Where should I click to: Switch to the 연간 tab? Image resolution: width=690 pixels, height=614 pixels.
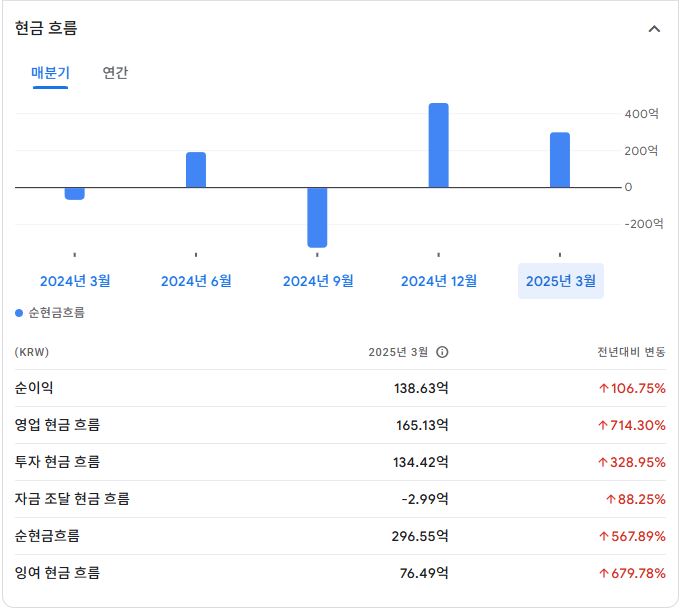115,73
